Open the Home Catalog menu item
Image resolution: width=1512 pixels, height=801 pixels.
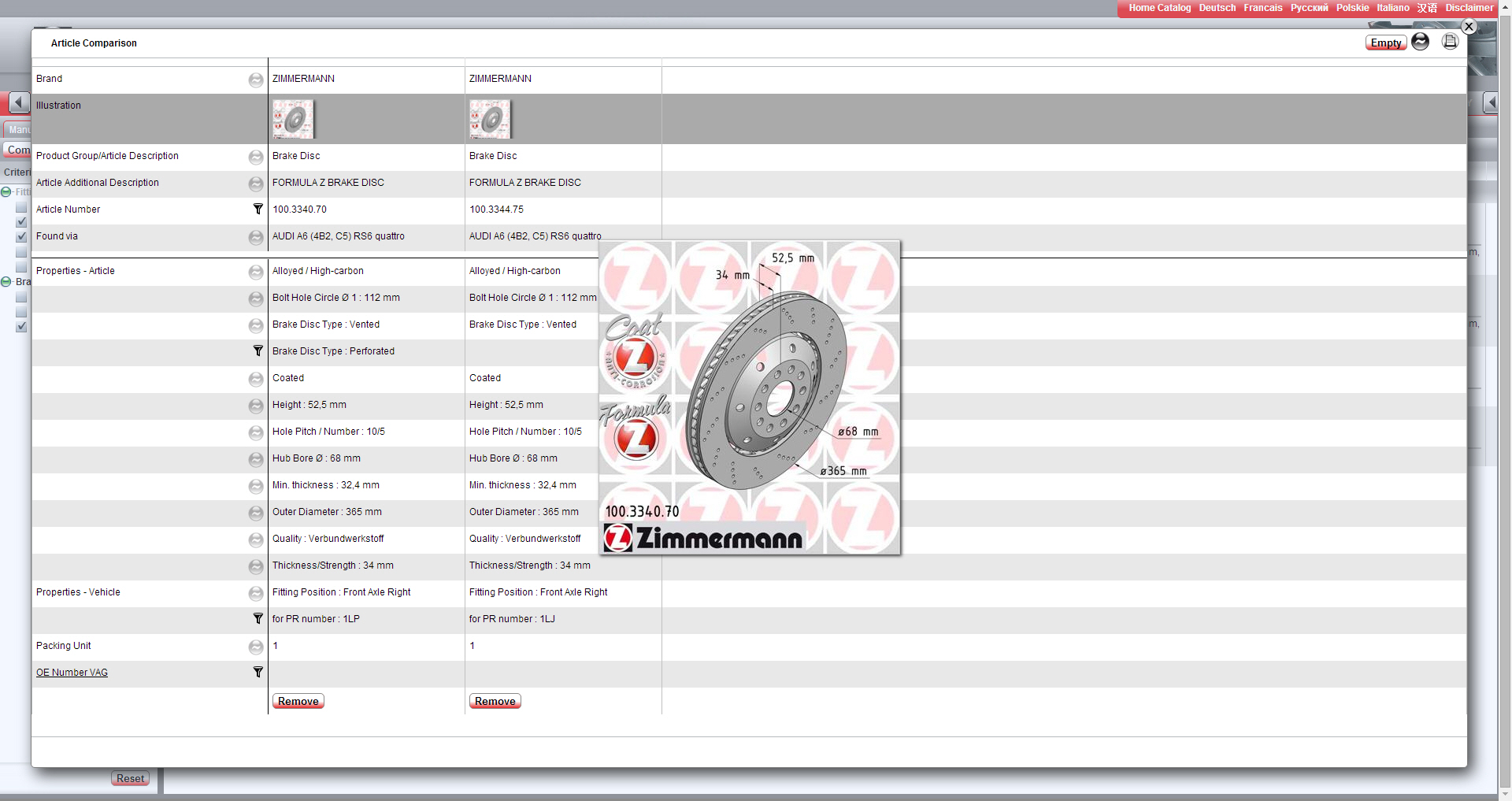pyautogui.click(x=1159, y=8)
